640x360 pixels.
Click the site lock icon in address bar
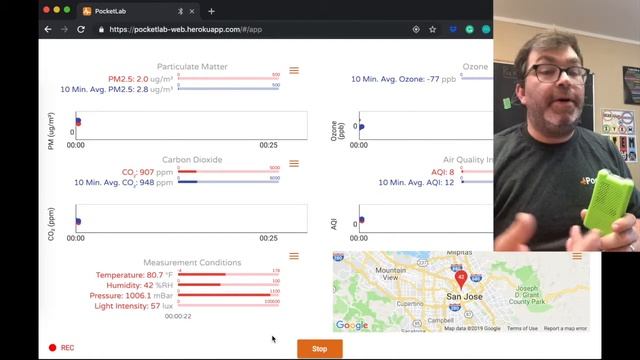tap(101, 29)
